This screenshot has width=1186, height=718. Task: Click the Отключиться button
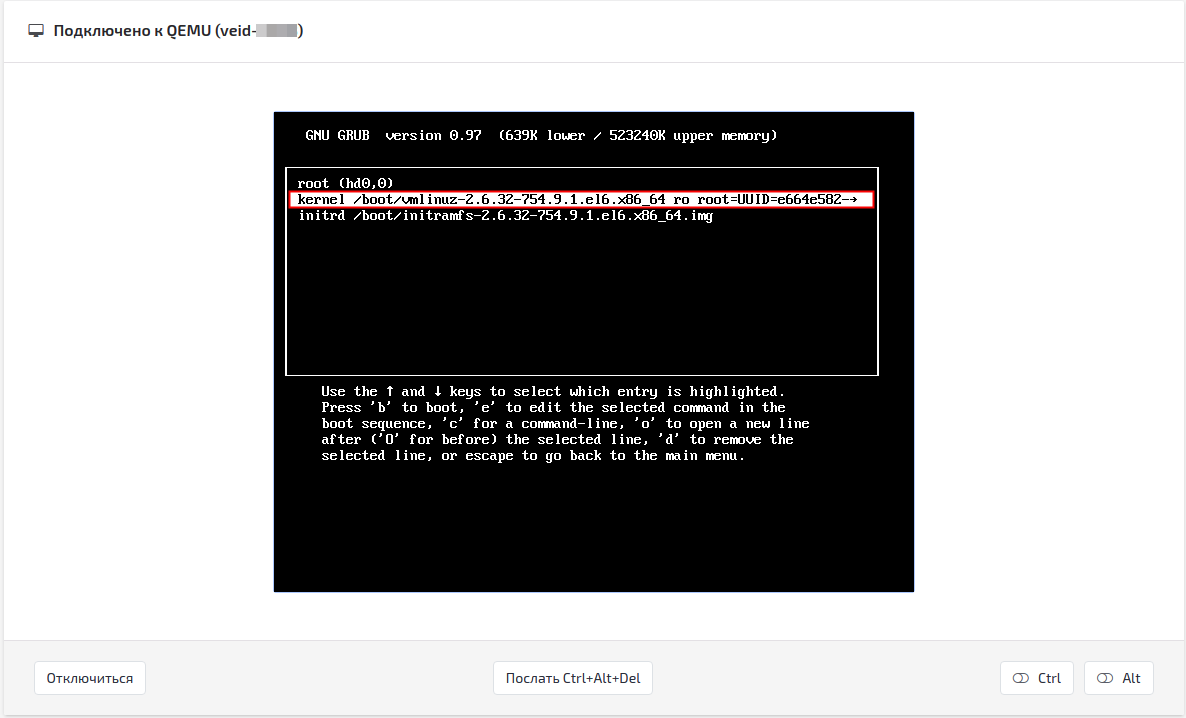pos(90,678)
